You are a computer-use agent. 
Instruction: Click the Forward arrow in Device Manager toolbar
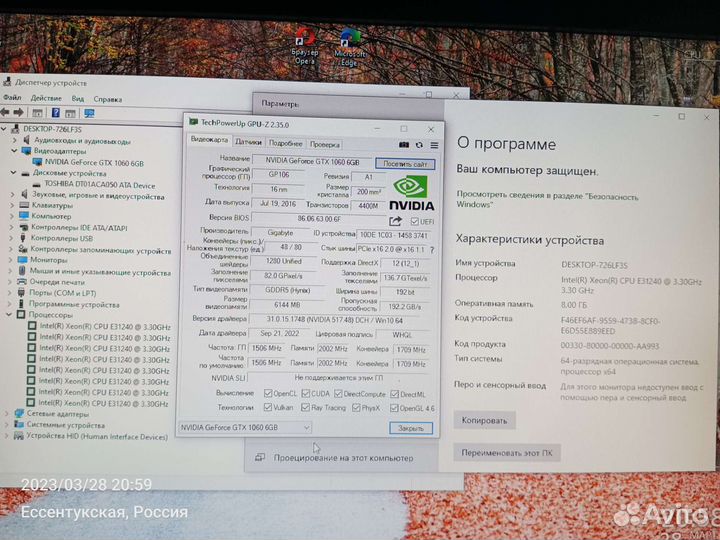pyautogui.click(x=19, y=112)
